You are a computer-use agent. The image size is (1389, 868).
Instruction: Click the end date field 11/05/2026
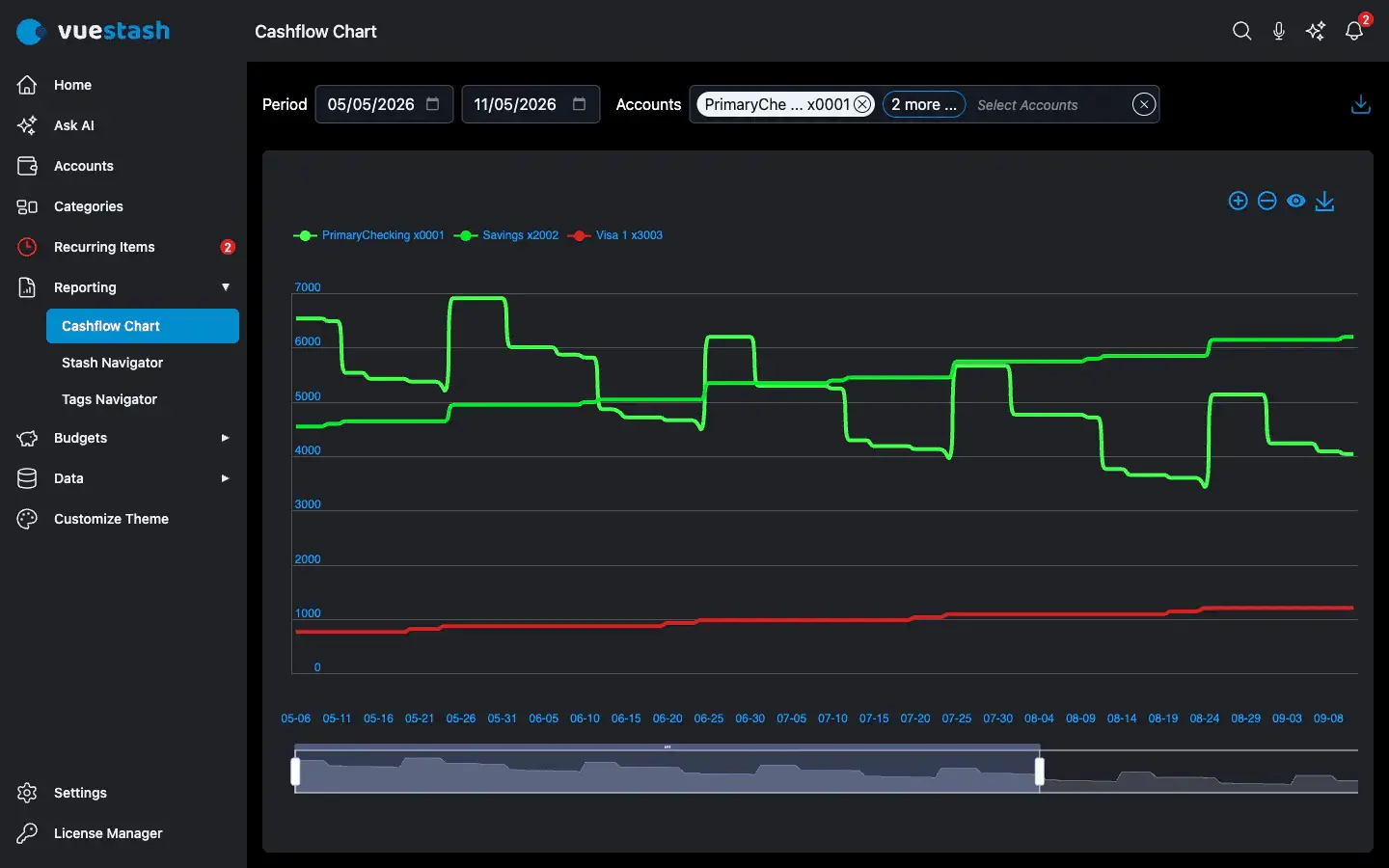(x=531, y=104)
